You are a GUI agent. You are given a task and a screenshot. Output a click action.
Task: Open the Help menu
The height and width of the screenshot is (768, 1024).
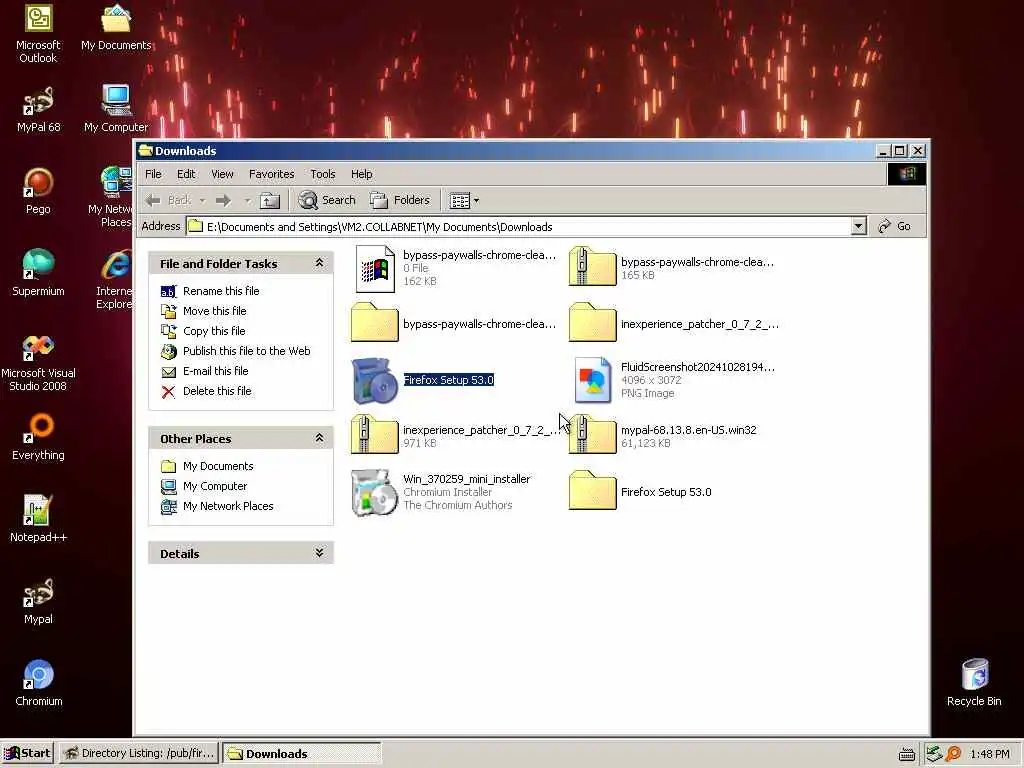(361, 174)
